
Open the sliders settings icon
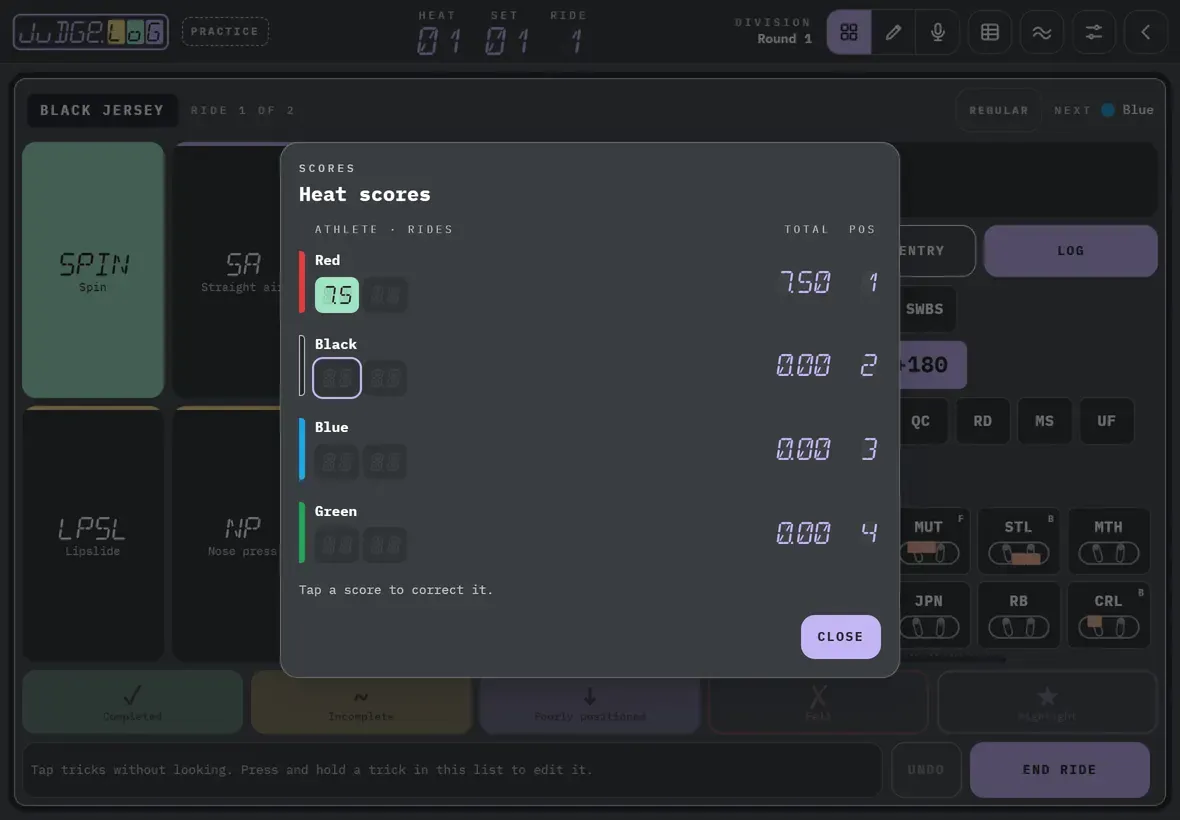(x=1093, y=32)
